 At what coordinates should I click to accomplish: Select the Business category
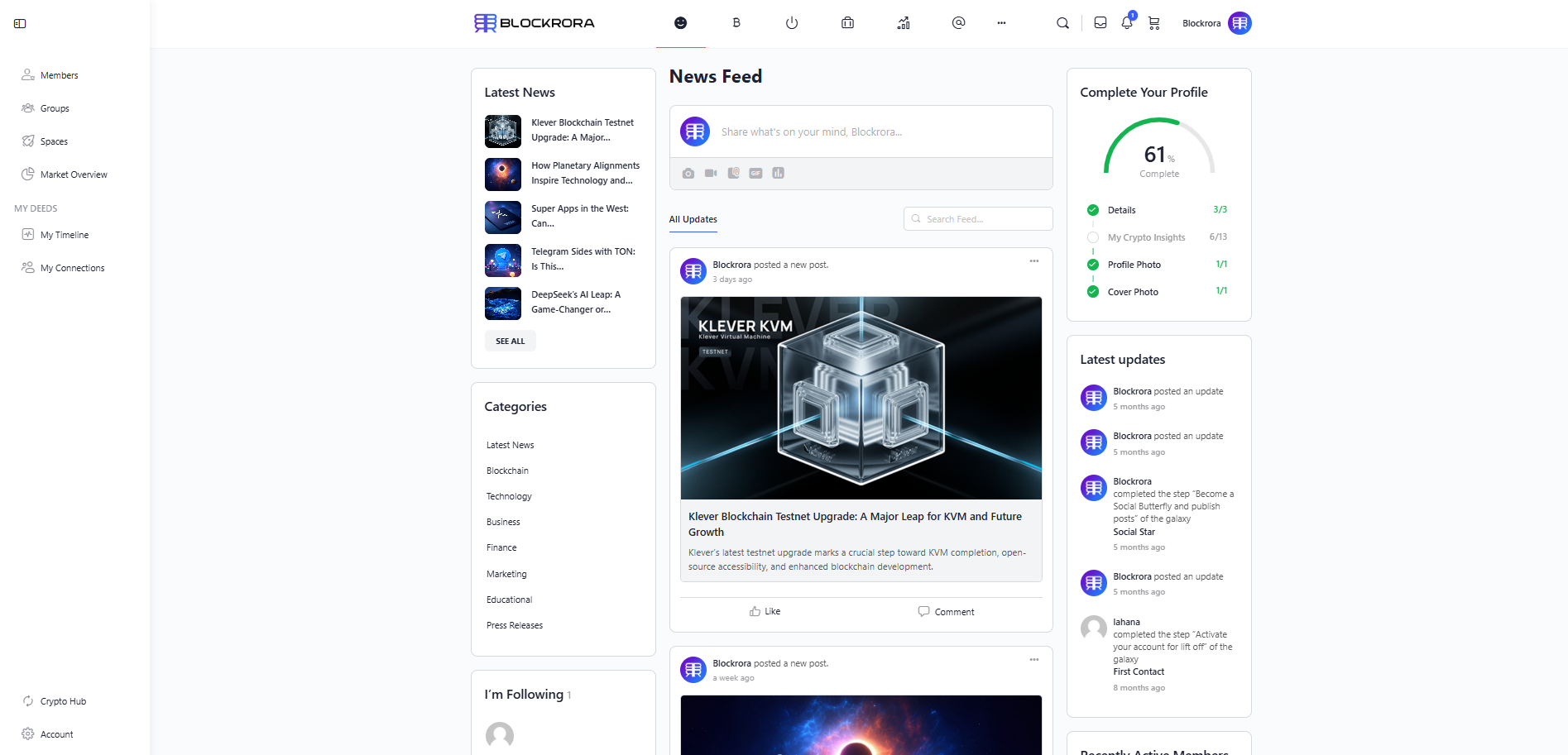503,522
